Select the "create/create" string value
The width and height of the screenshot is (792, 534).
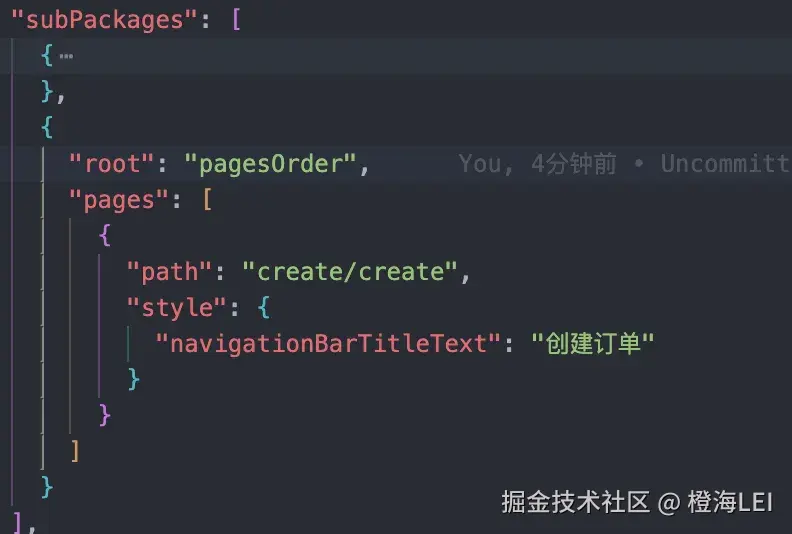tap(350, 272)
